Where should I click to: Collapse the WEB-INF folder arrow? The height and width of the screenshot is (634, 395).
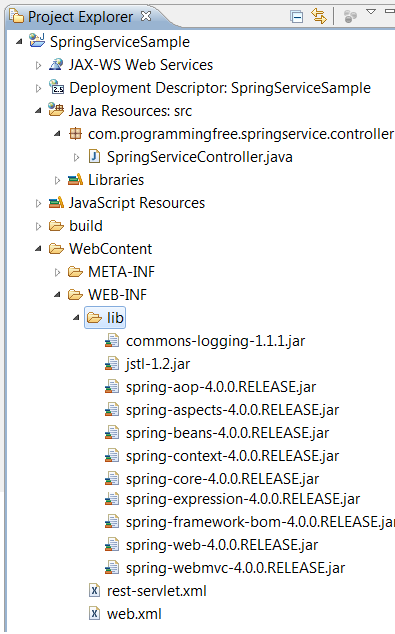click(57, 295)
